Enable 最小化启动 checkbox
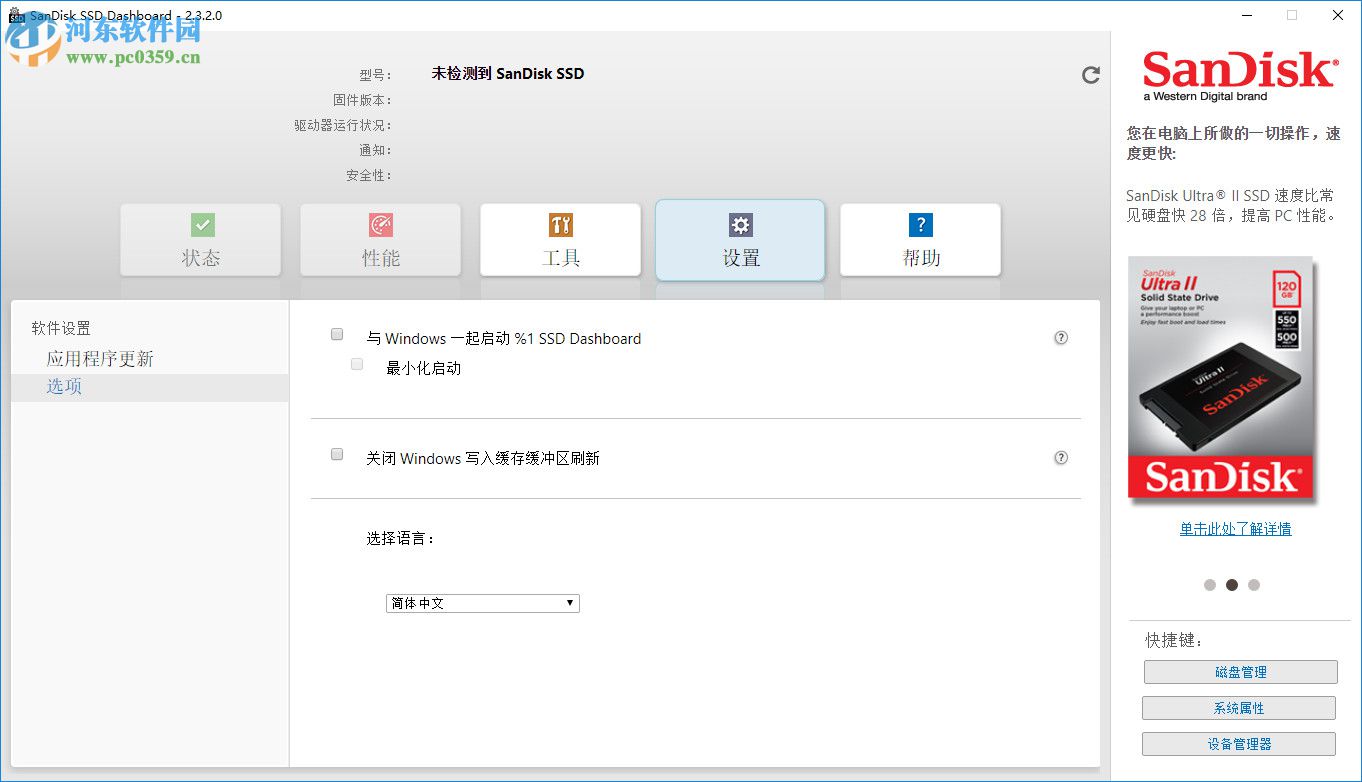Viewport: 1362px width, 782px height. [357, 364]
